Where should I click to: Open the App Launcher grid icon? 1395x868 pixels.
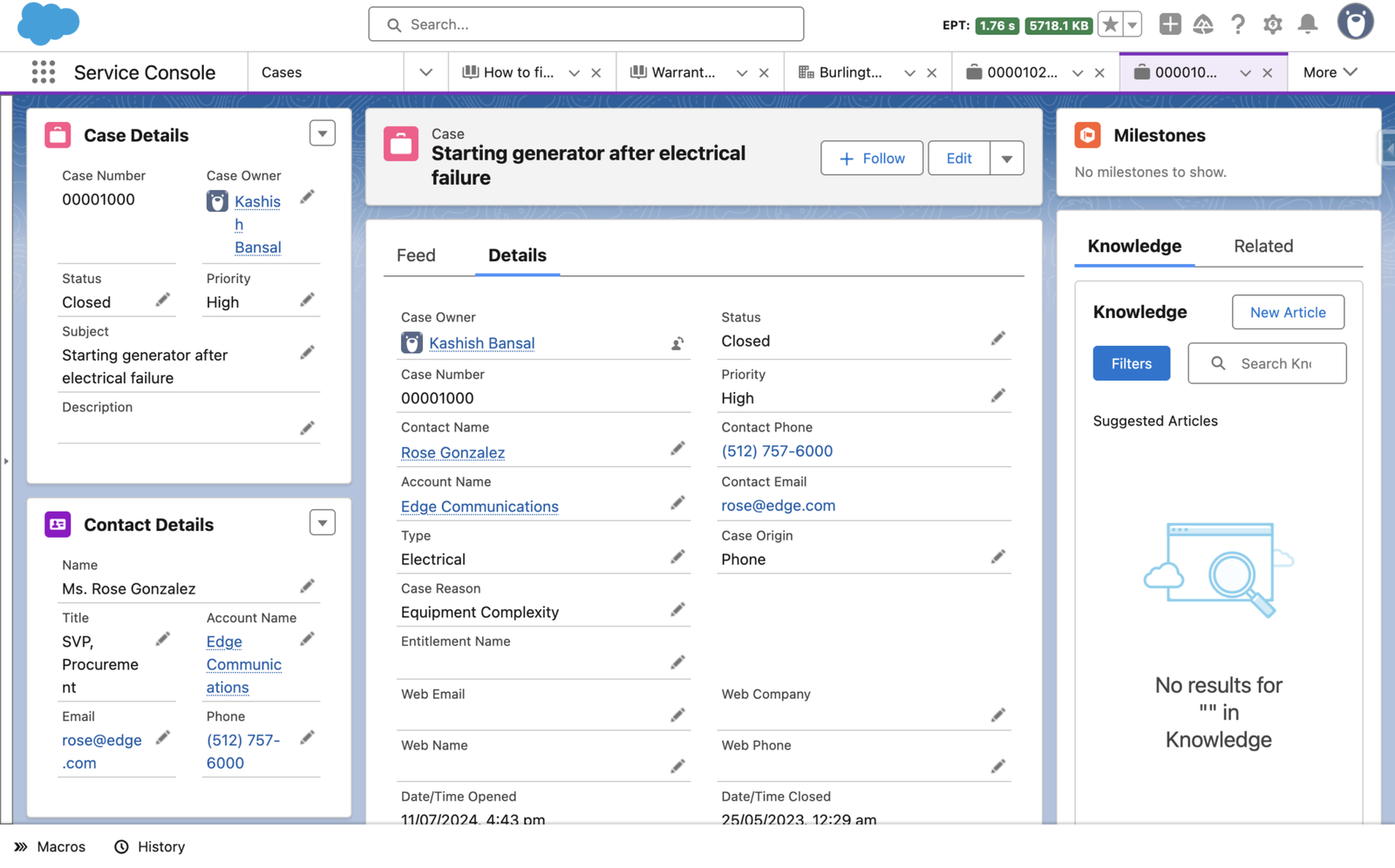point(43,71)
